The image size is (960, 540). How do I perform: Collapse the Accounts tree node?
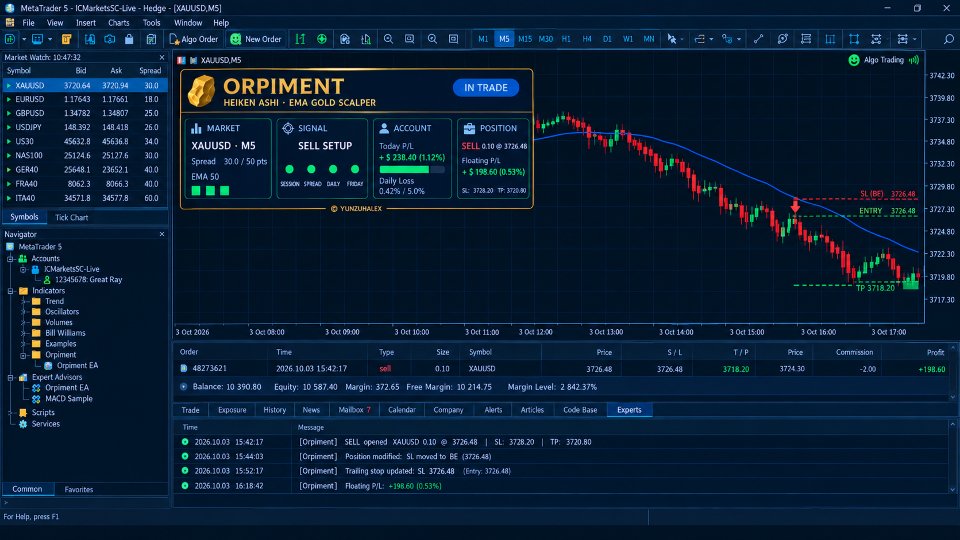point(10,259)
